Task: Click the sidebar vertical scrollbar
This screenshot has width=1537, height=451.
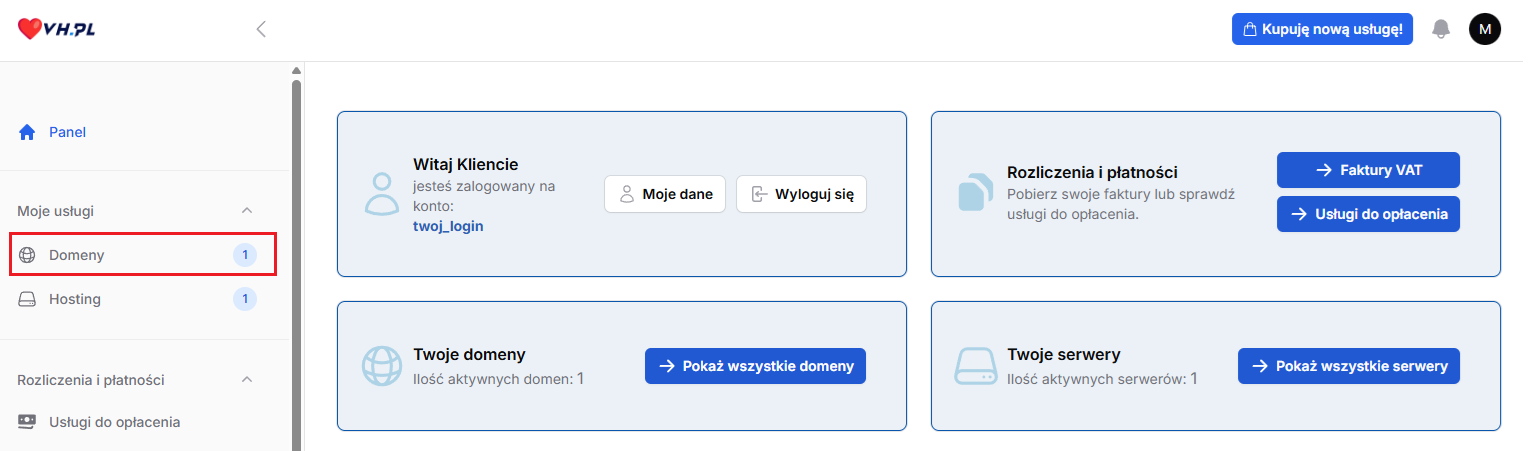Action: coord(296,260)
